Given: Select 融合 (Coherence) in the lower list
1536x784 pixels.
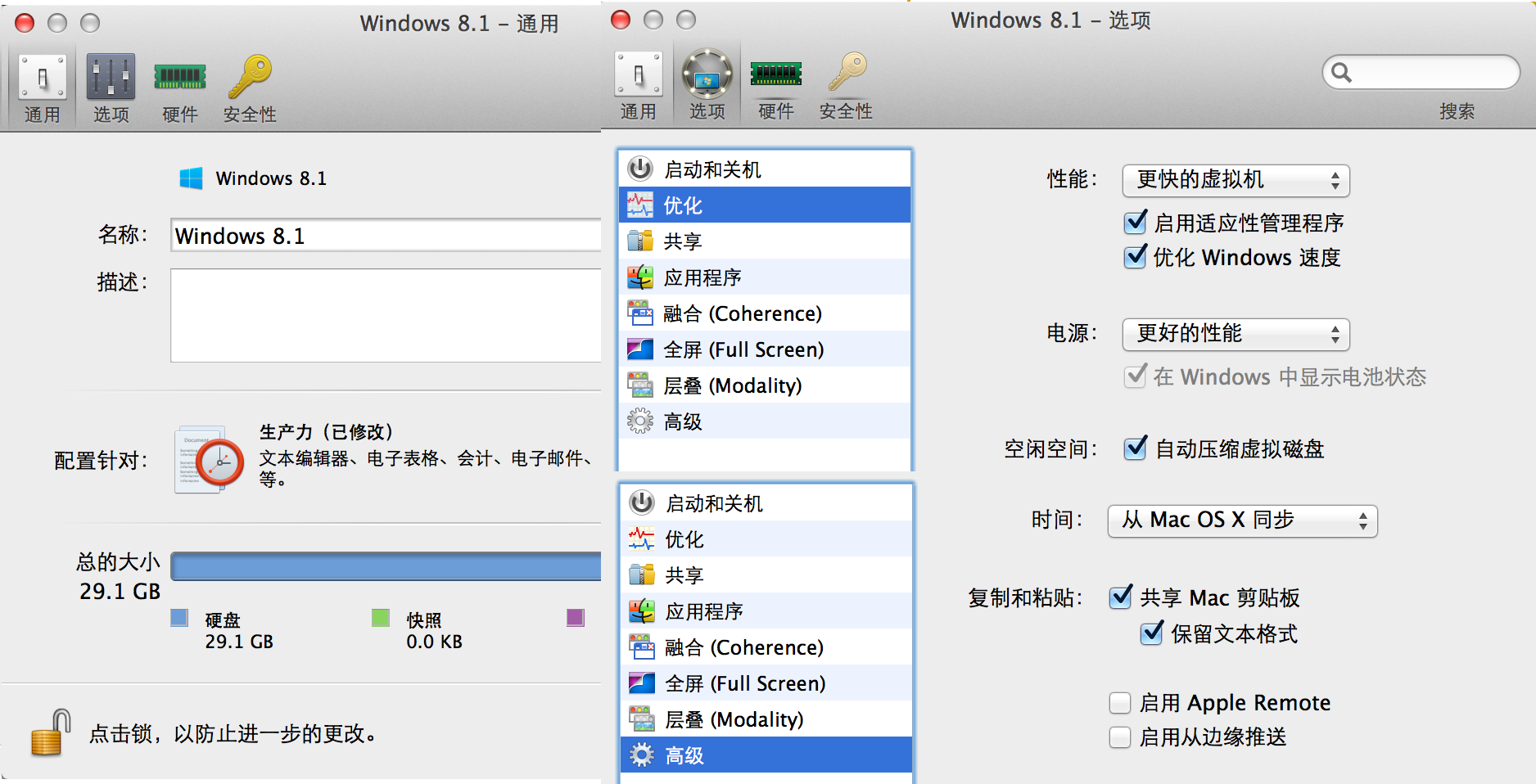Looking at the screenshot, I should [766, 647].
